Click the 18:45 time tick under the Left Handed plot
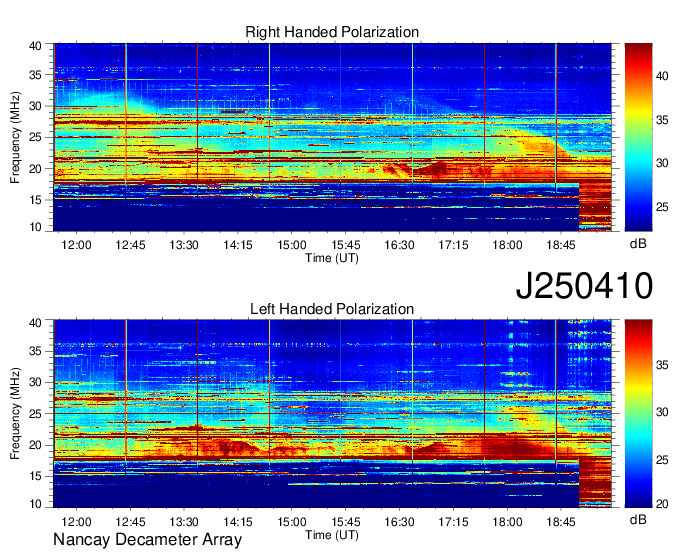Viewport: 680px width, 552px height. pos(561,521)
